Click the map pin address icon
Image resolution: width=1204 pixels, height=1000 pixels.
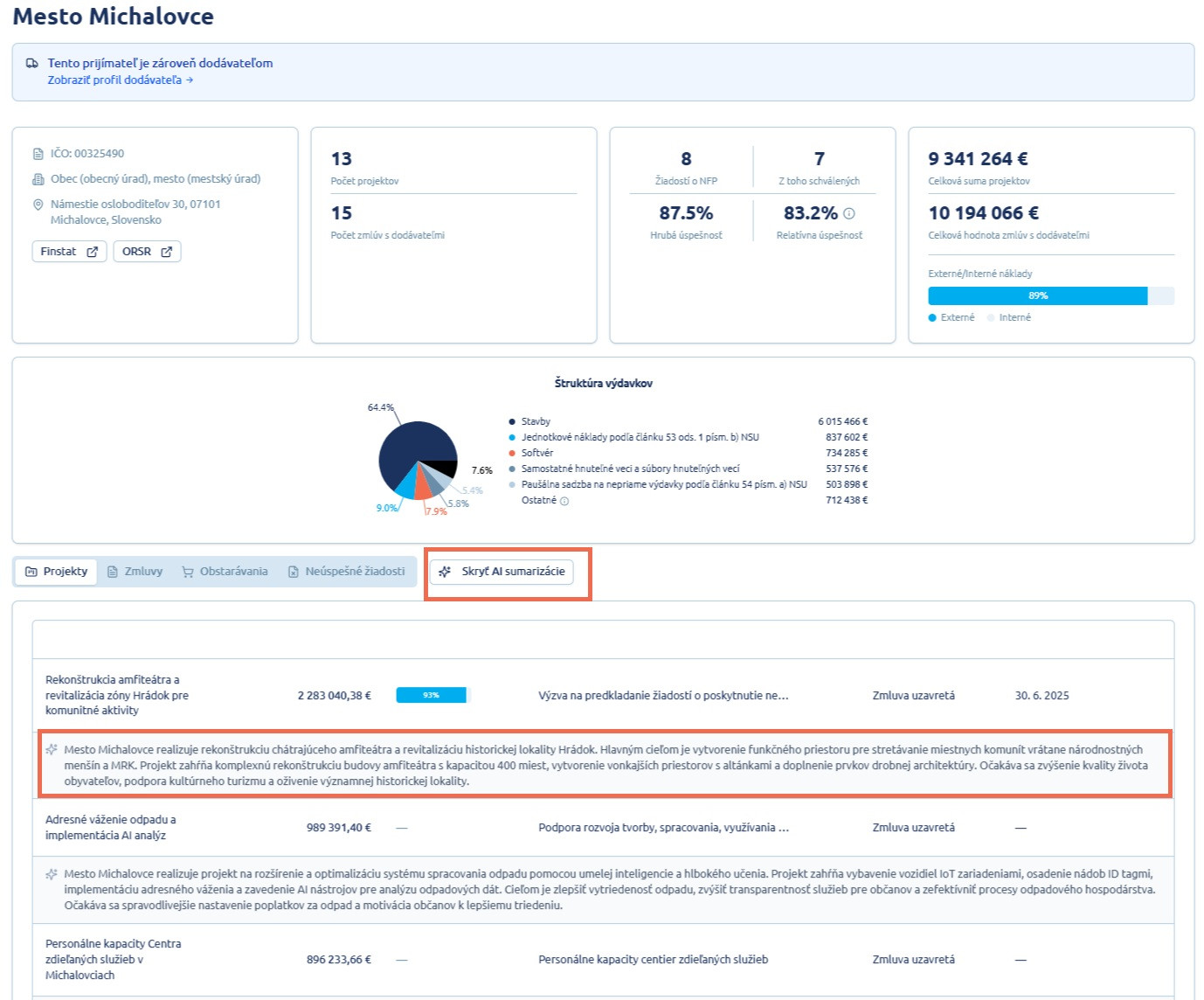click(x=38, y=205)
